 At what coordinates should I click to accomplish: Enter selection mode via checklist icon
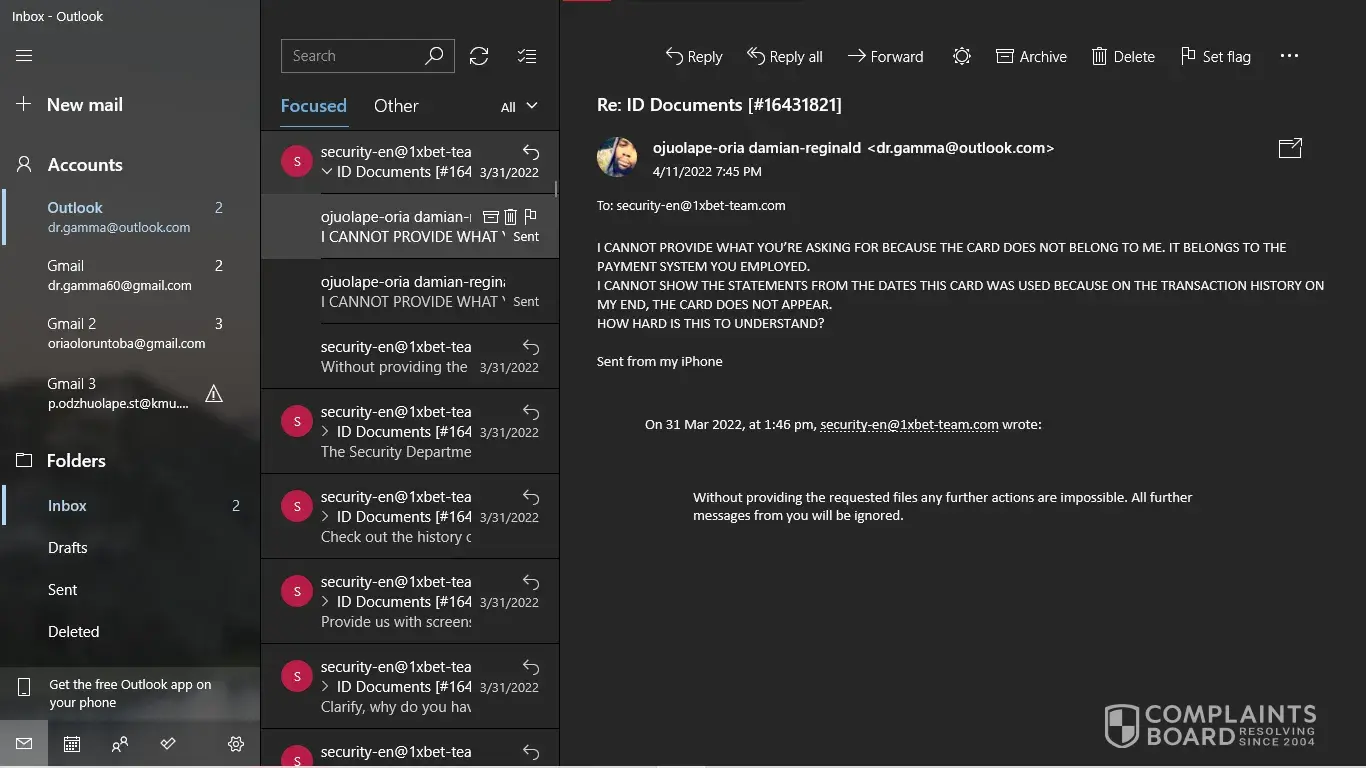coord(527,56)
